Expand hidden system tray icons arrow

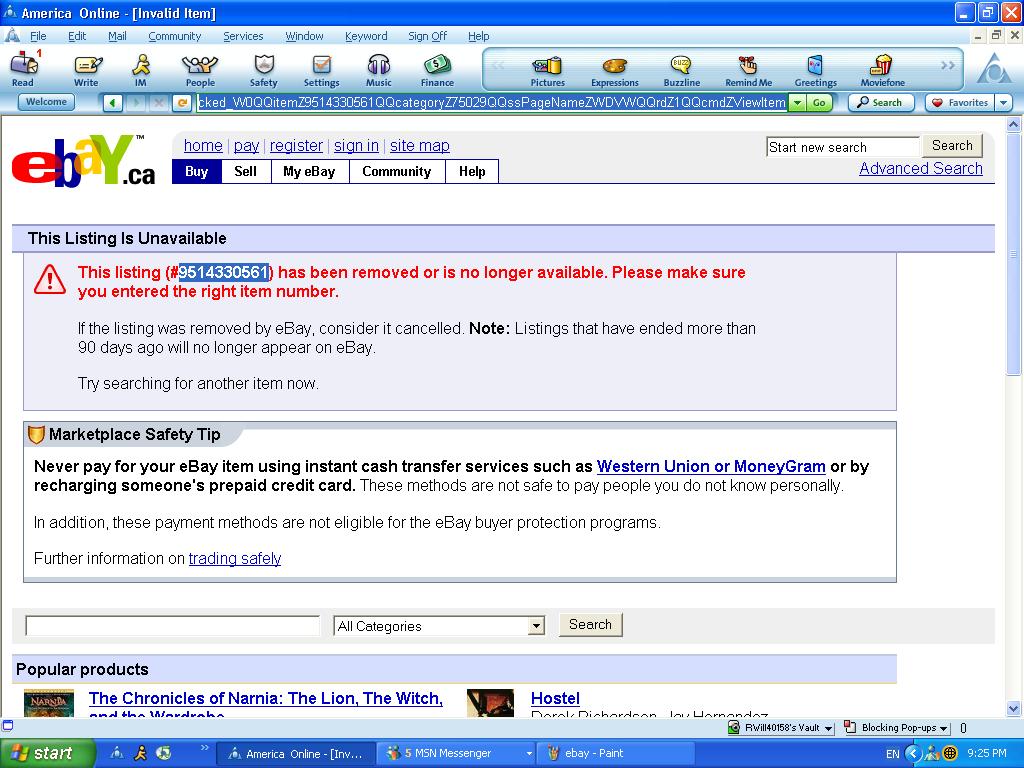tap(913, 754)
